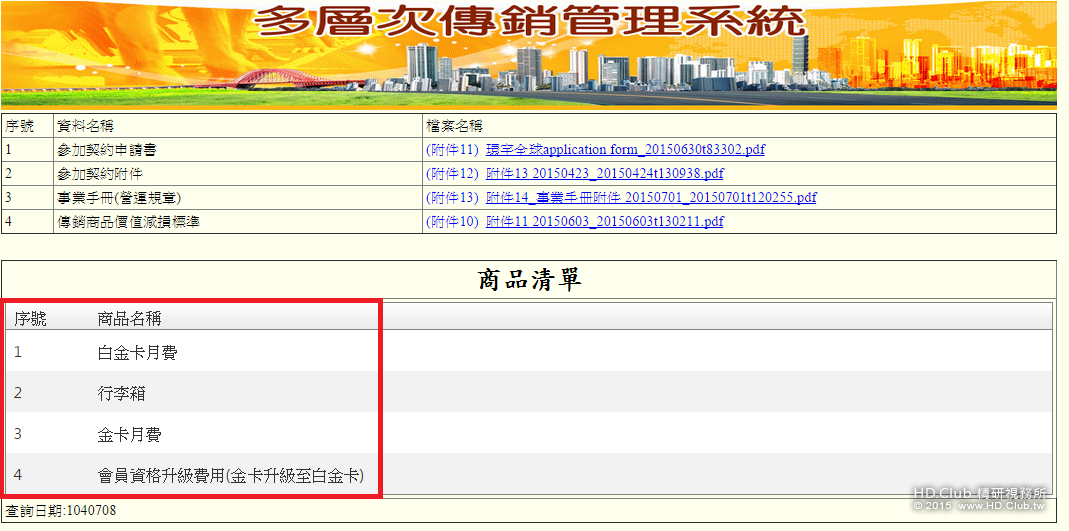Select the 行李箱 product row

coord(529,393)
